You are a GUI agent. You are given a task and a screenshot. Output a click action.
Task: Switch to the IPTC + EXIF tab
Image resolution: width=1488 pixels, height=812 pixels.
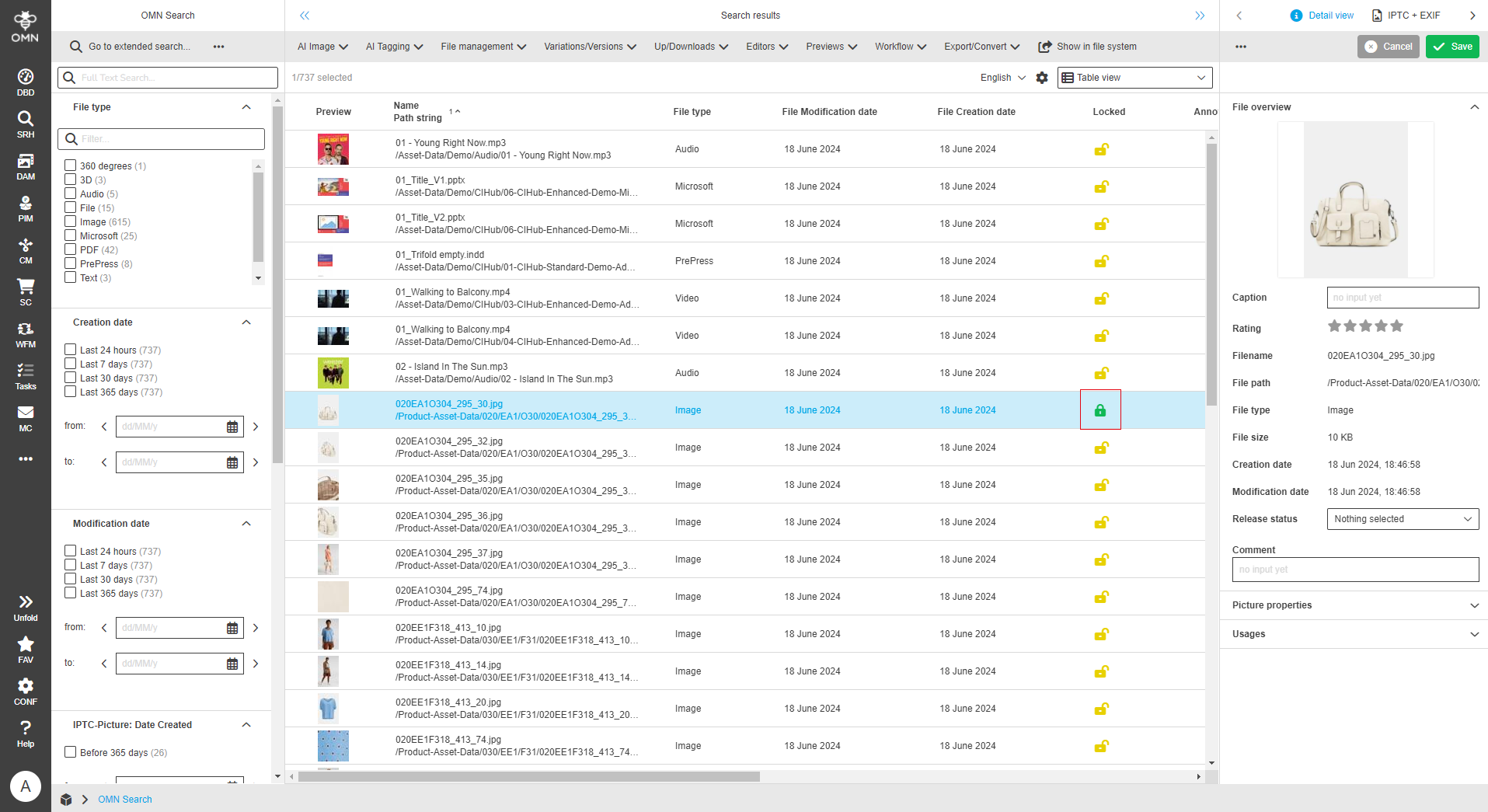pyautogui.click(x=1406, y=16)
